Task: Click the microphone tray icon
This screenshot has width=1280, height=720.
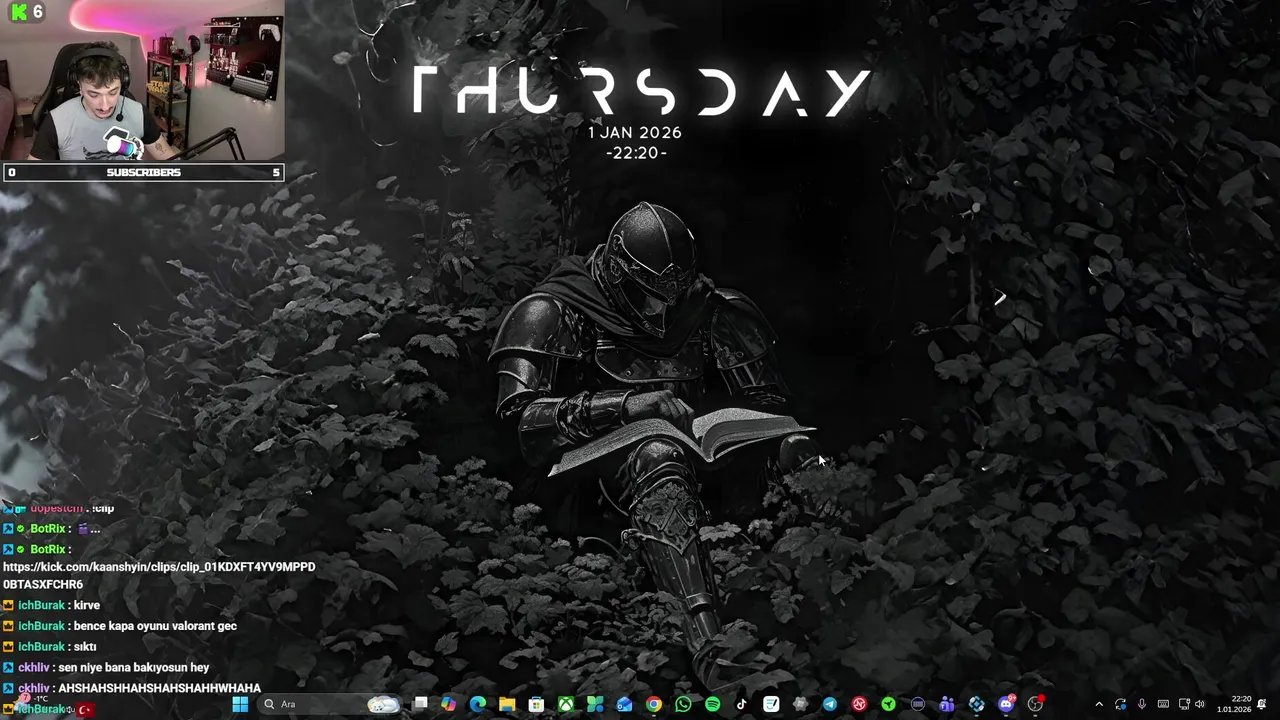Action: [1142, 704]
